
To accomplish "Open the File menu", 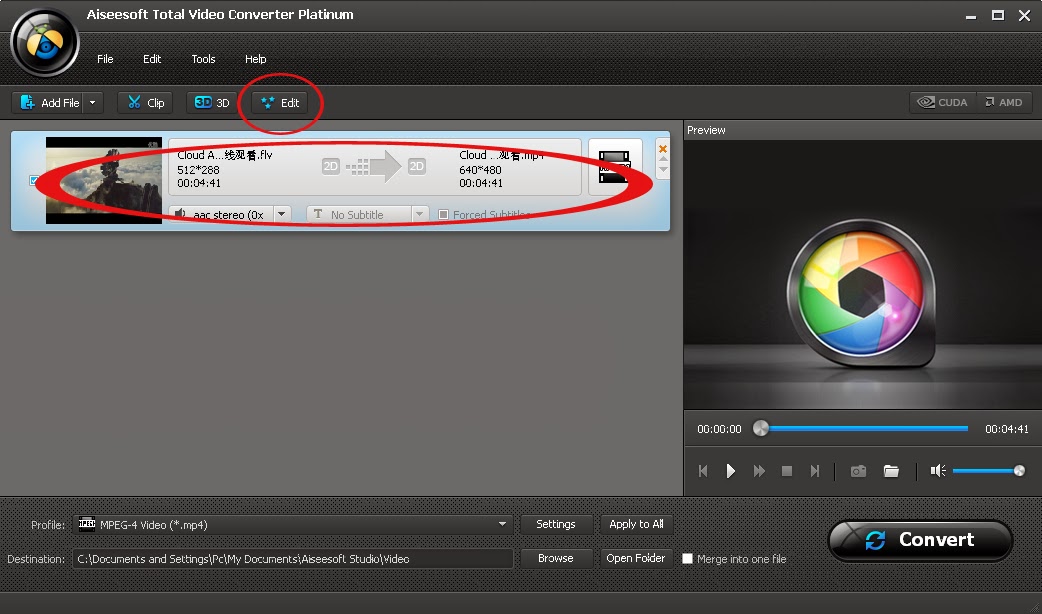I will (105, 59).
